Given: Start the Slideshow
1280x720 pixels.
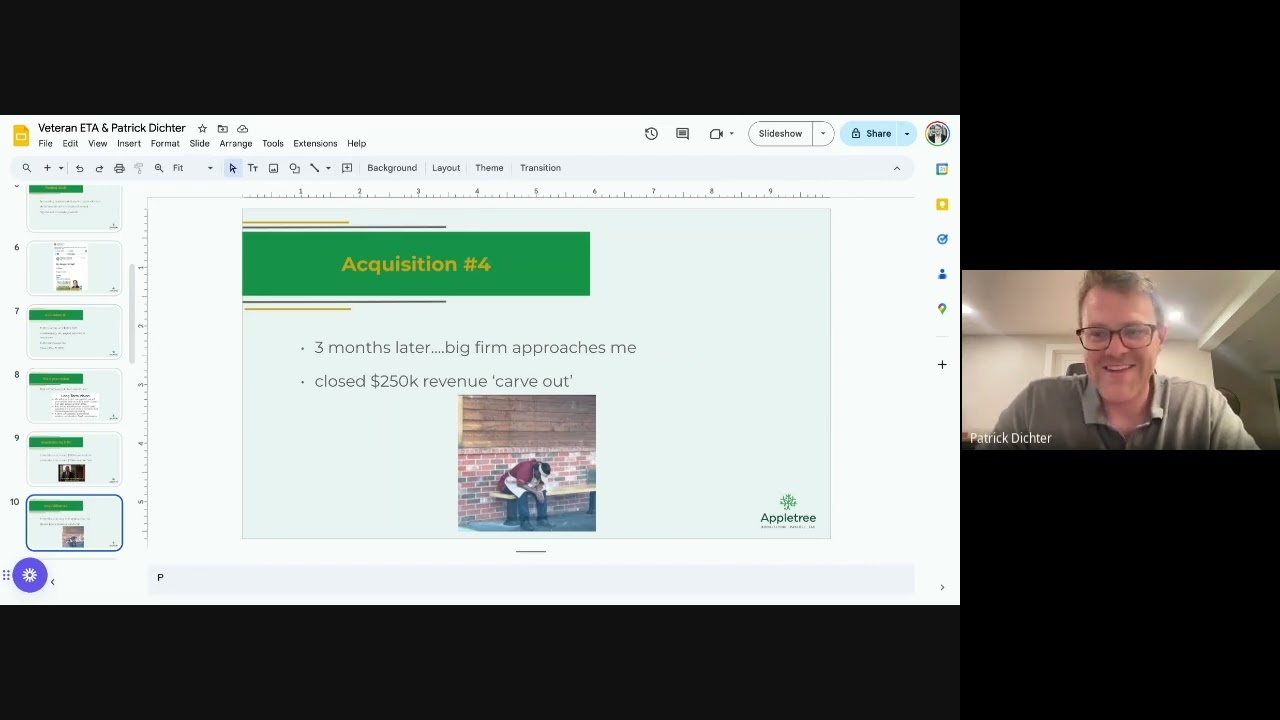Looking at the screenshot, I should [x=780, y=134].
